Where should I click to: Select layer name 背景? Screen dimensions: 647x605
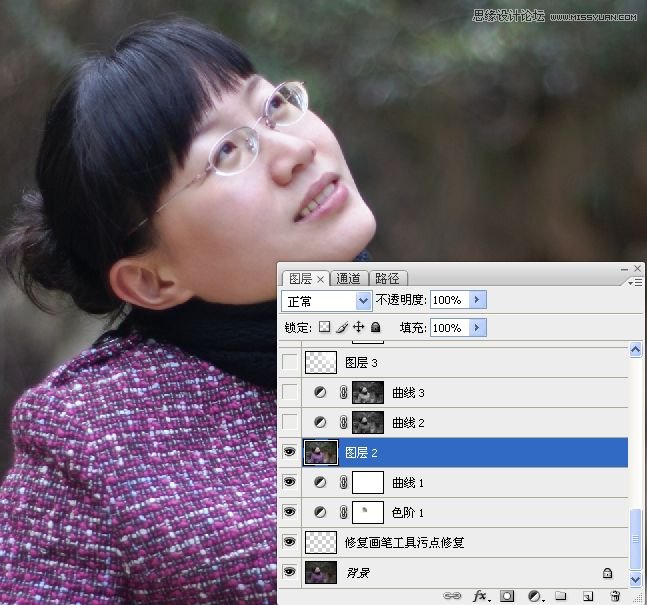coord(358,572)
